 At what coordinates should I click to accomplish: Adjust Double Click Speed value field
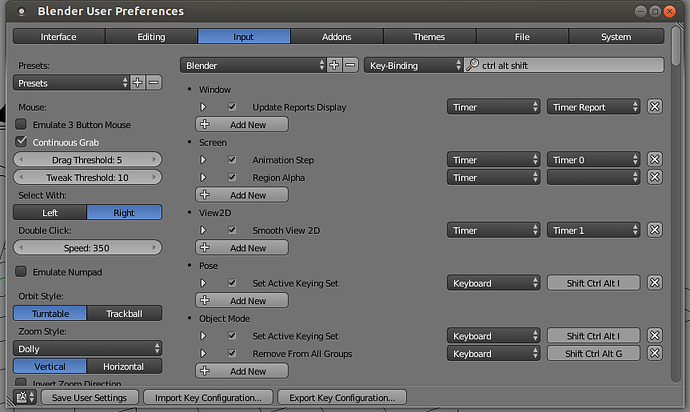(88, 247)
